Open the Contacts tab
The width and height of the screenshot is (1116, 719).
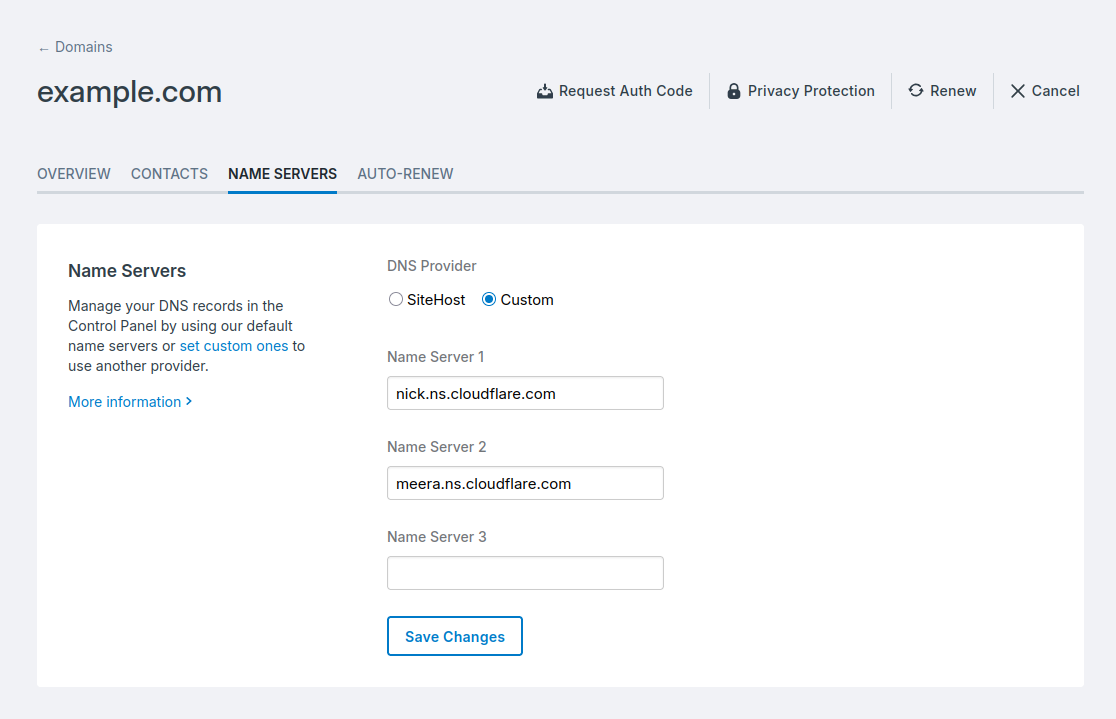click(169, 173)
